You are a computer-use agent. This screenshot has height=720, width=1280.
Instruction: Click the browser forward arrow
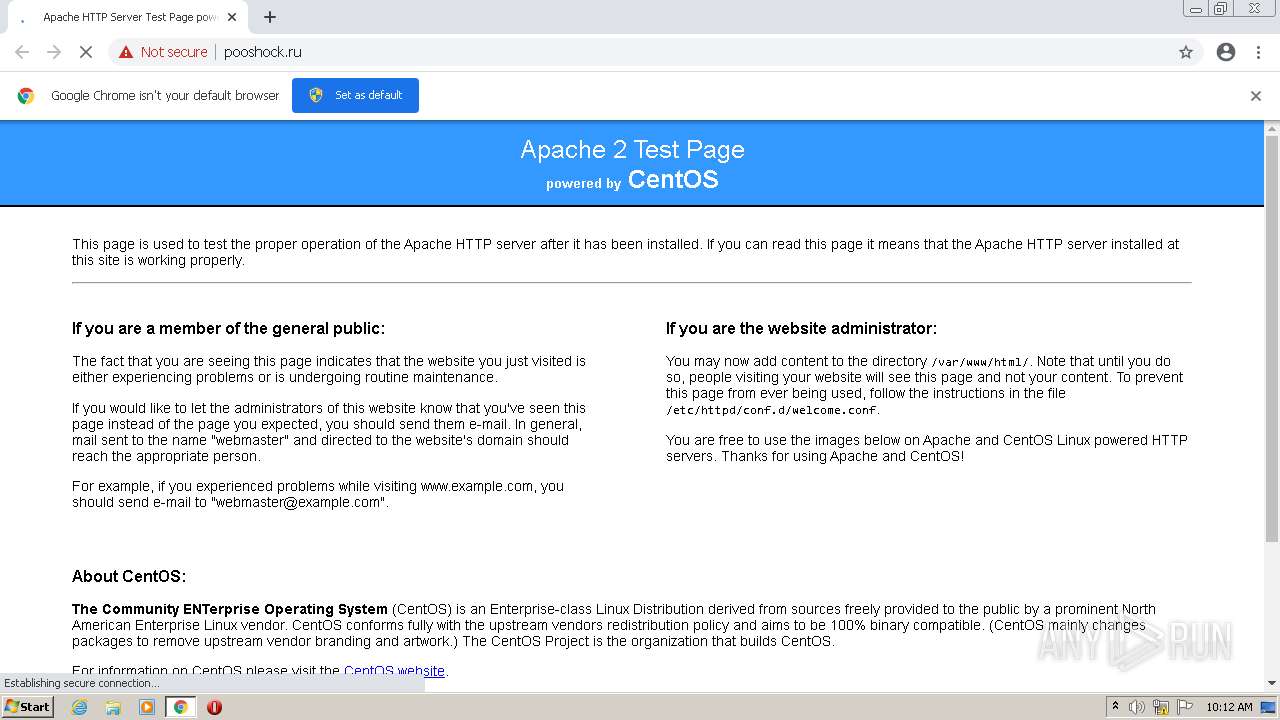pos(54,52)
